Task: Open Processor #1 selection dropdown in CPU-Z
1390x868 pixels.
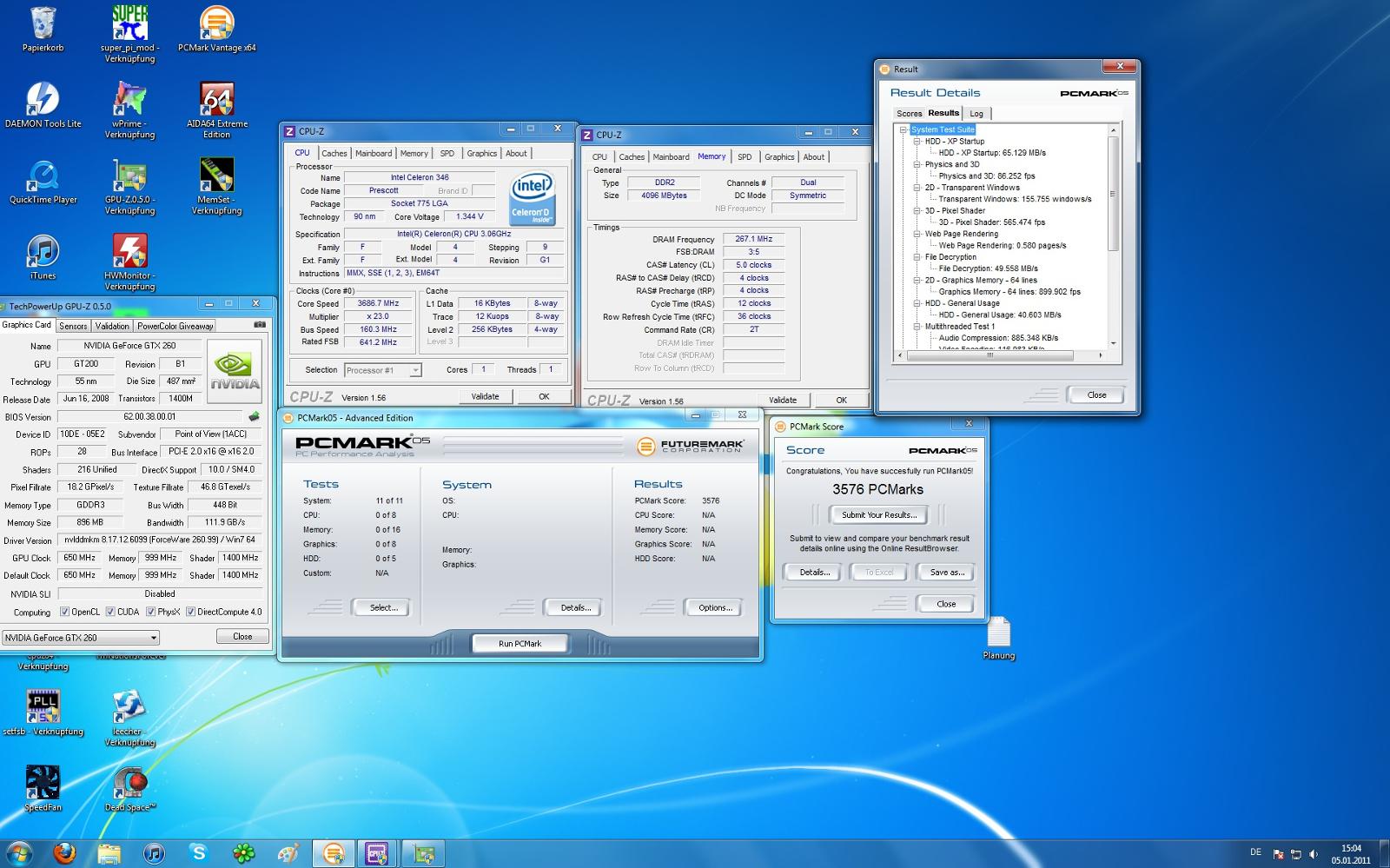Action: point(383,370)
